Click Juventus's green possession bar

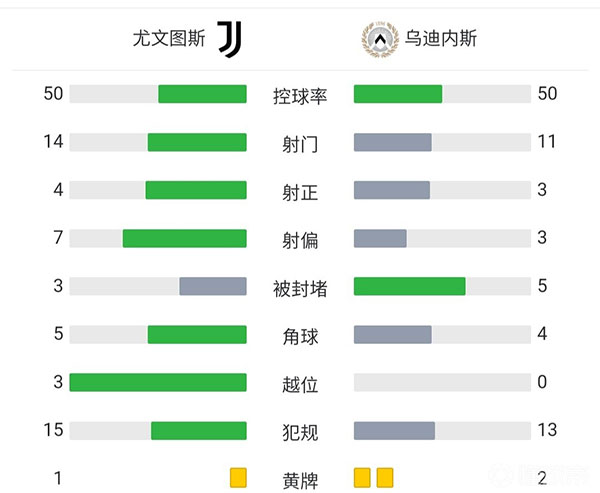coord(202,94)
